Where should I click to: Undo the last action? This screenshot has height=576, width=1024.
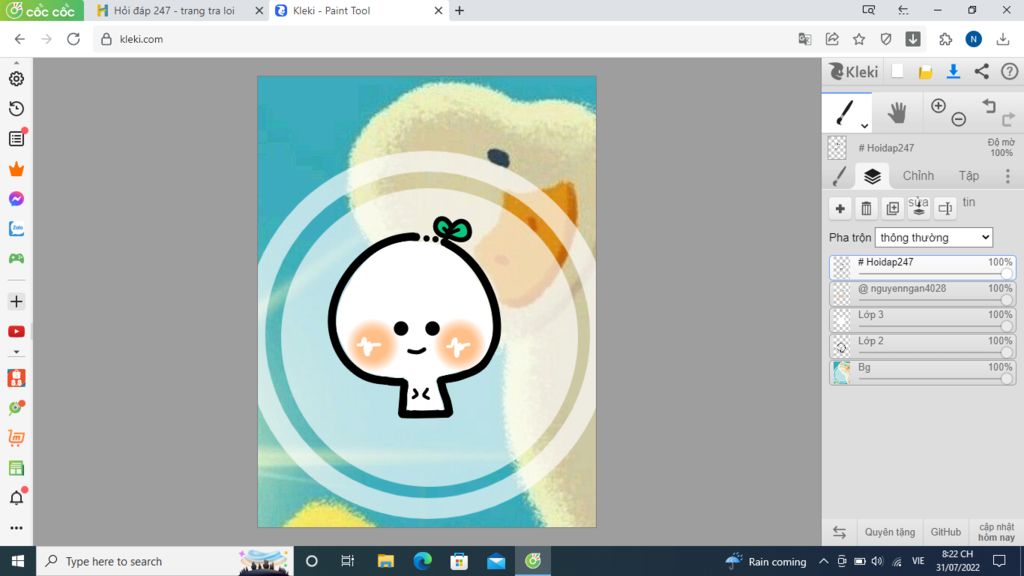coord(989,106)
